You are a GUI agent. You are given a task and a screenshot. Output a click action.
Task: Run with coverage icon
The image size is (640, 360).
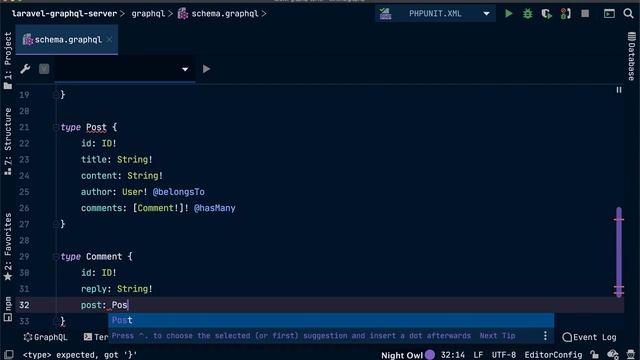[547, 14]
